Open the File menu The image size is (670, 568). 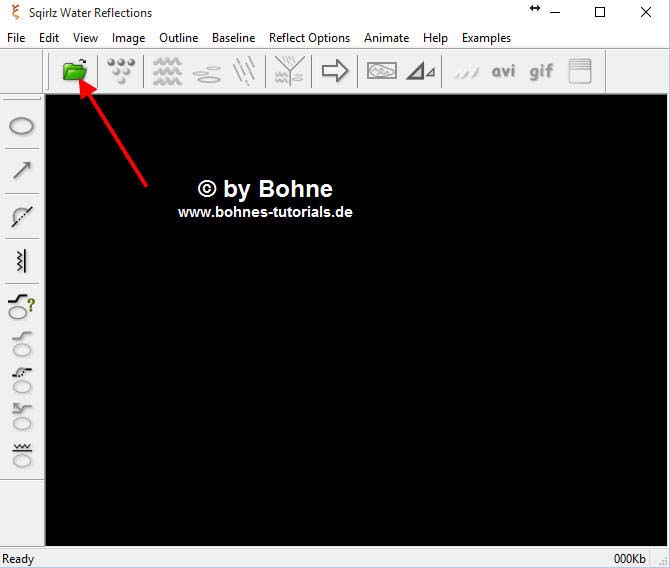click(x=16, y=38)
